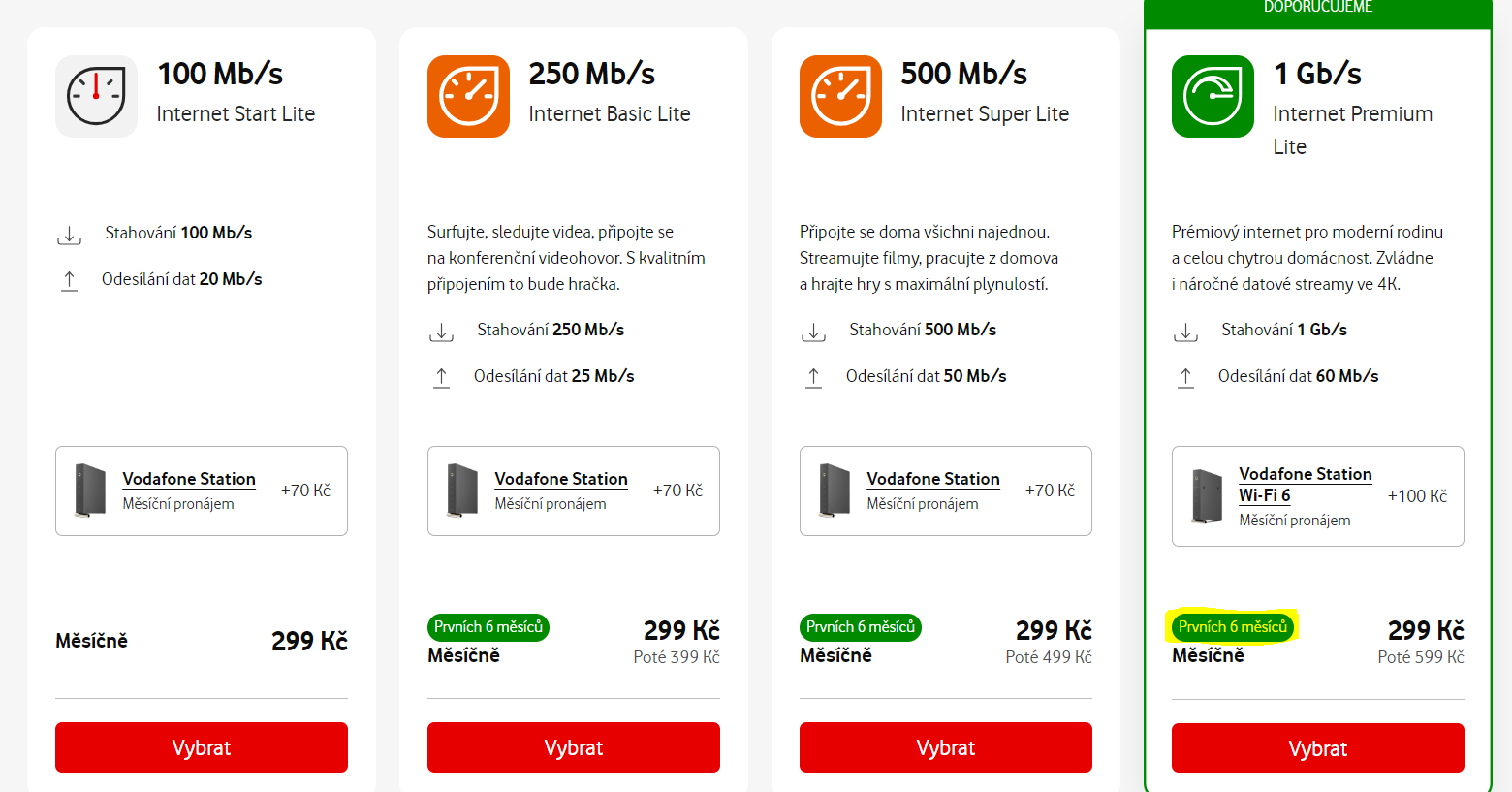Click the download icon in Internet Start Lite
Image resolution: width=1512 pixels, height=792 pixels.
69,236
